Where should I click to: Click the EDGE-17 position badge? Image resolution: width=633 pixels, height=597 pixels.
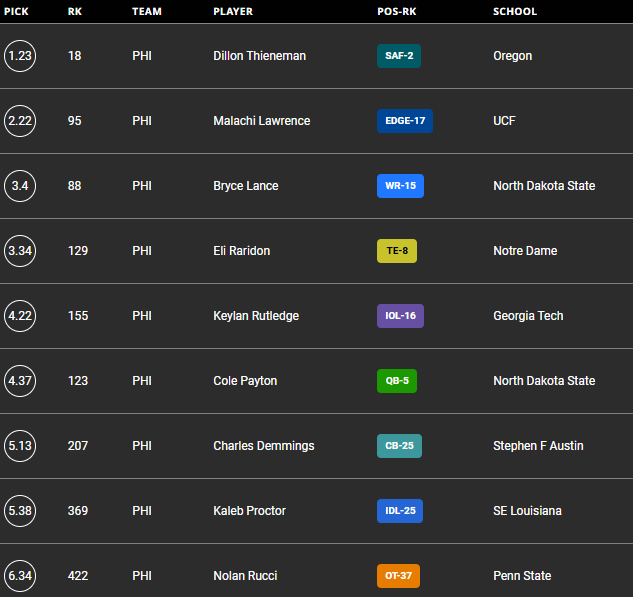click(405, 121)
